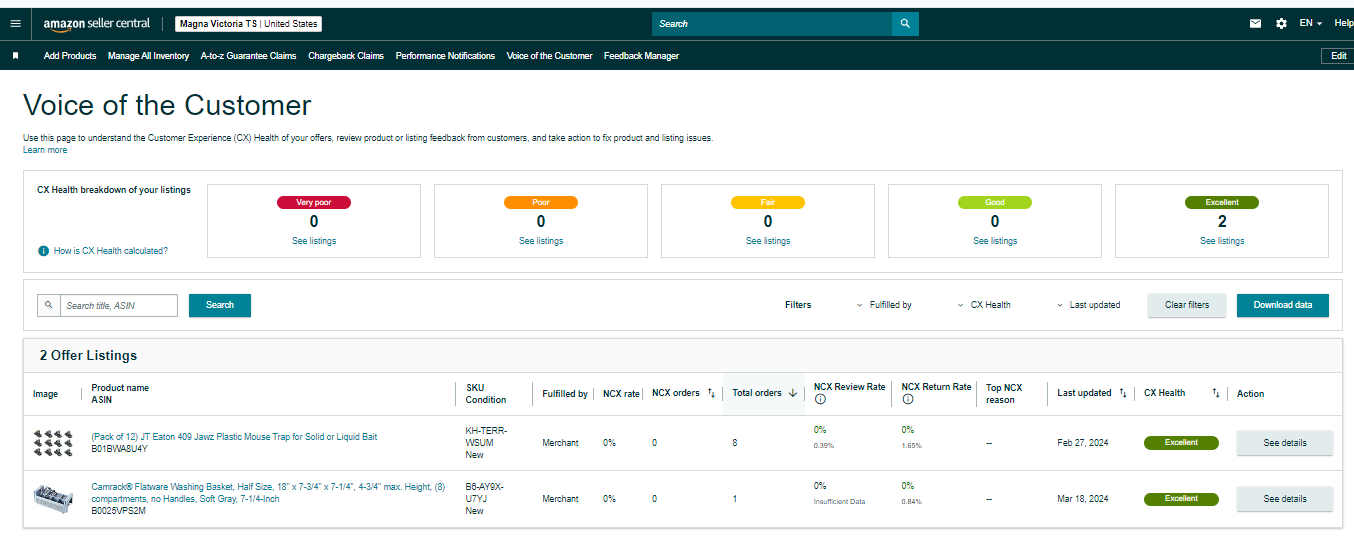The width and height of the screenshot is (1354, 541).
Task: Sort by NCX orders arrows
Action: [x=711, y=393]
